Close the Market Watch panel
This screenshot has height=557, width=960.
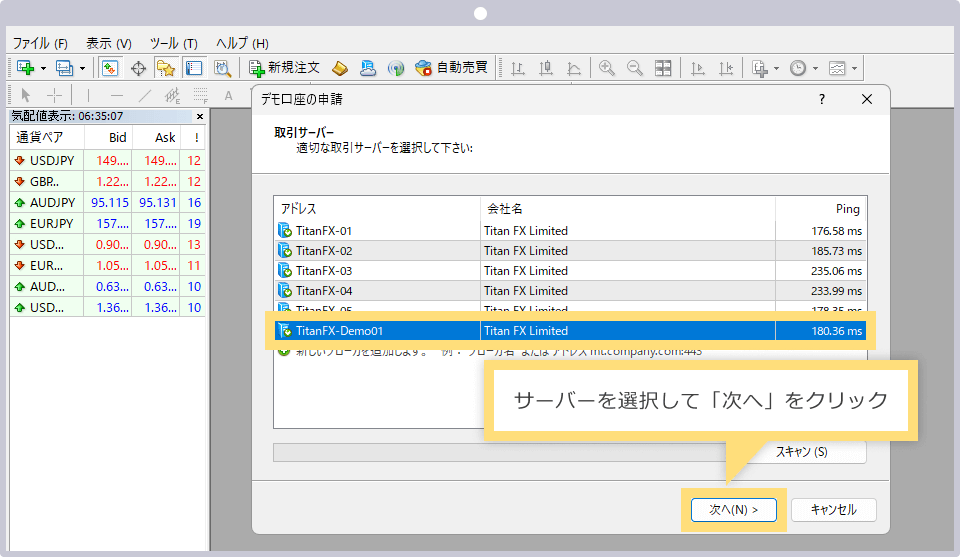[x=200, y=116]
